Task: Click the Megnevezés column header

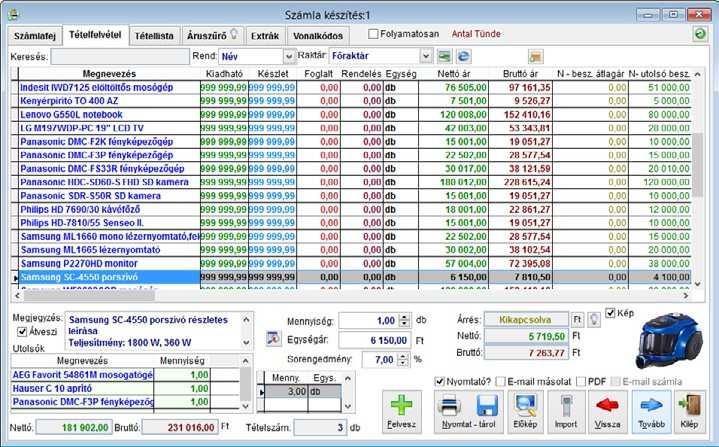Action: [x=109, y=74]
